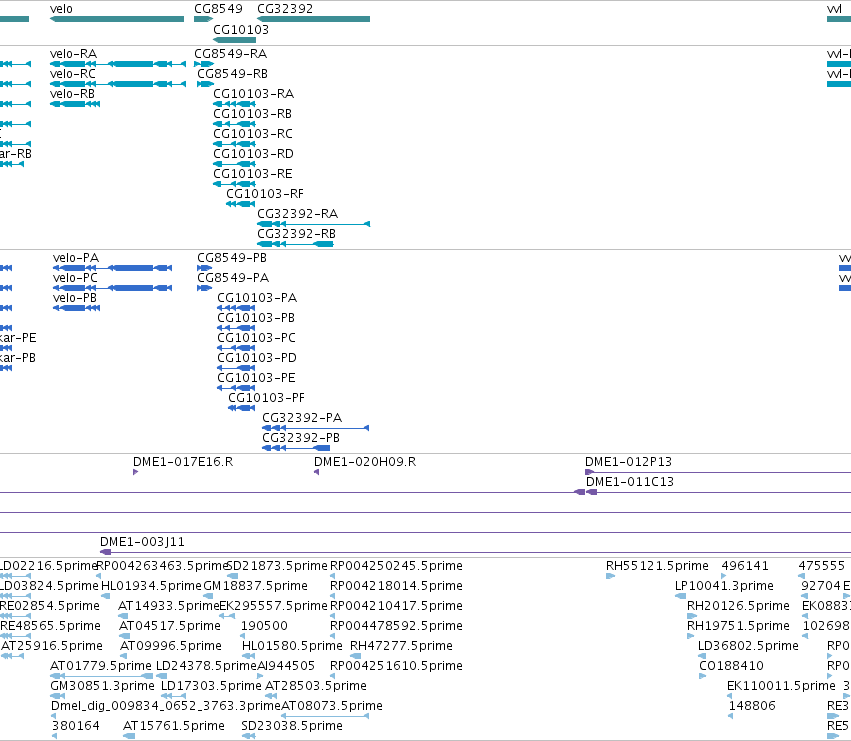
Task: Click protein CG10103-PE
Action: coord(236,388)
